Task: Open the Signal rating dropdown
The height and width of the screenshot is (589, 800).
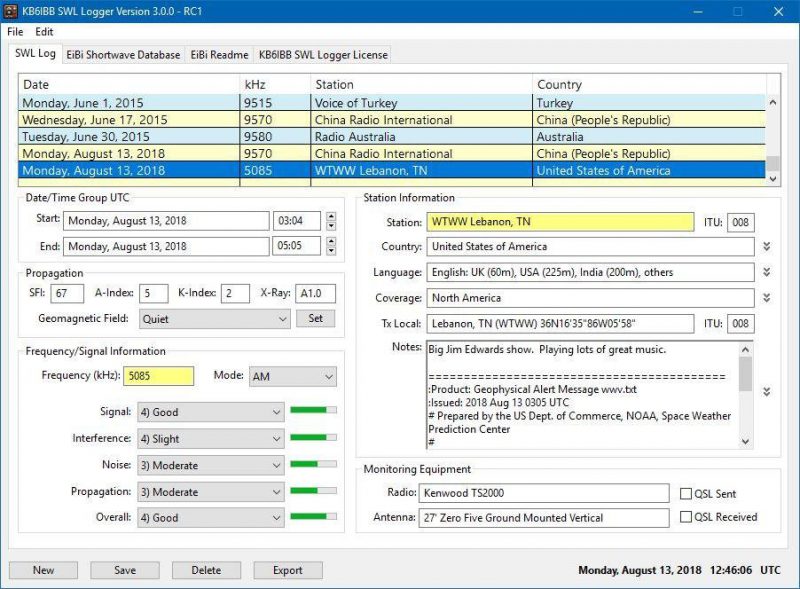Action: tap(211, 412)
